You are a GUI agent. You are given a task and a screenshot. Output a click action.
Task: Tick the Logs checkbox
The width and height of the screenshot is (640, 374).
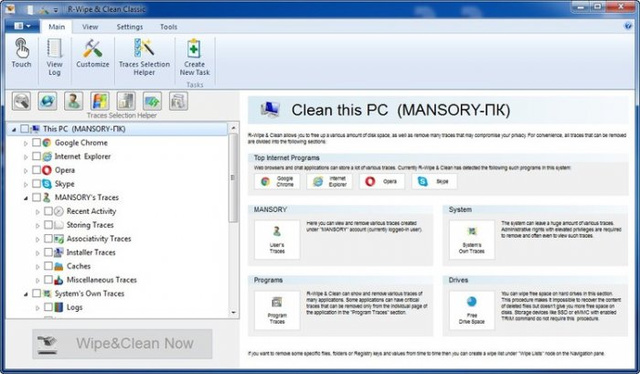tap(48, 307)
